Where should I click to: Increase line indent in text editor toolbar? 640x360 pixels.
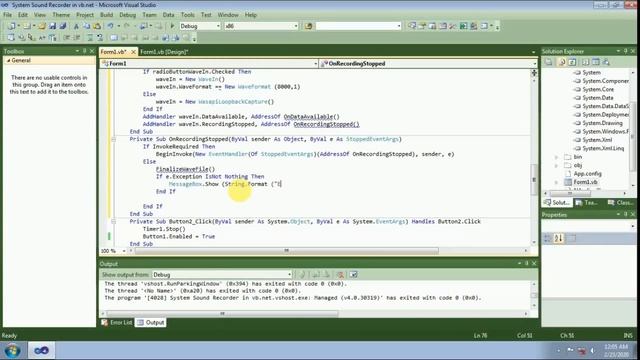77,38
